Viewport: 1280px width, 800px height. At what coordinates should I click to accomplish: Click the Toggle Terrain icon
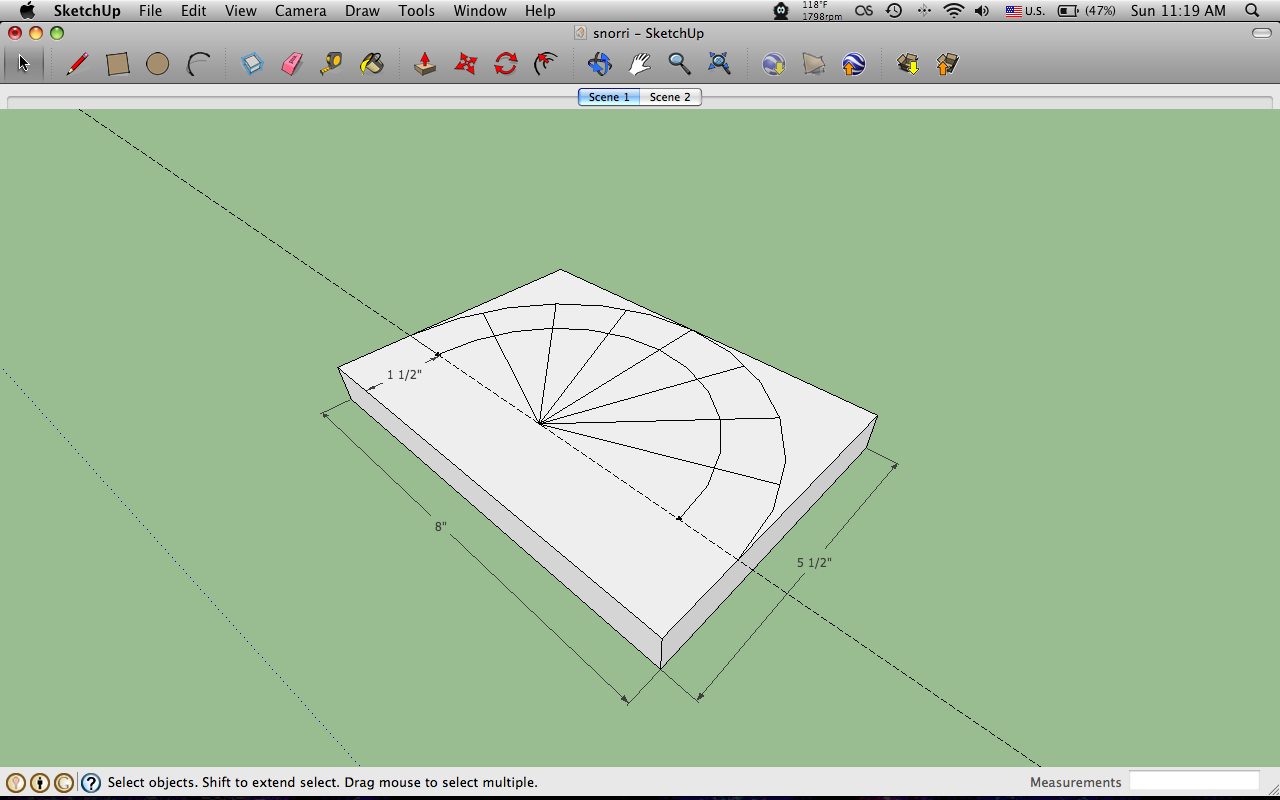(x=814, y=64)
